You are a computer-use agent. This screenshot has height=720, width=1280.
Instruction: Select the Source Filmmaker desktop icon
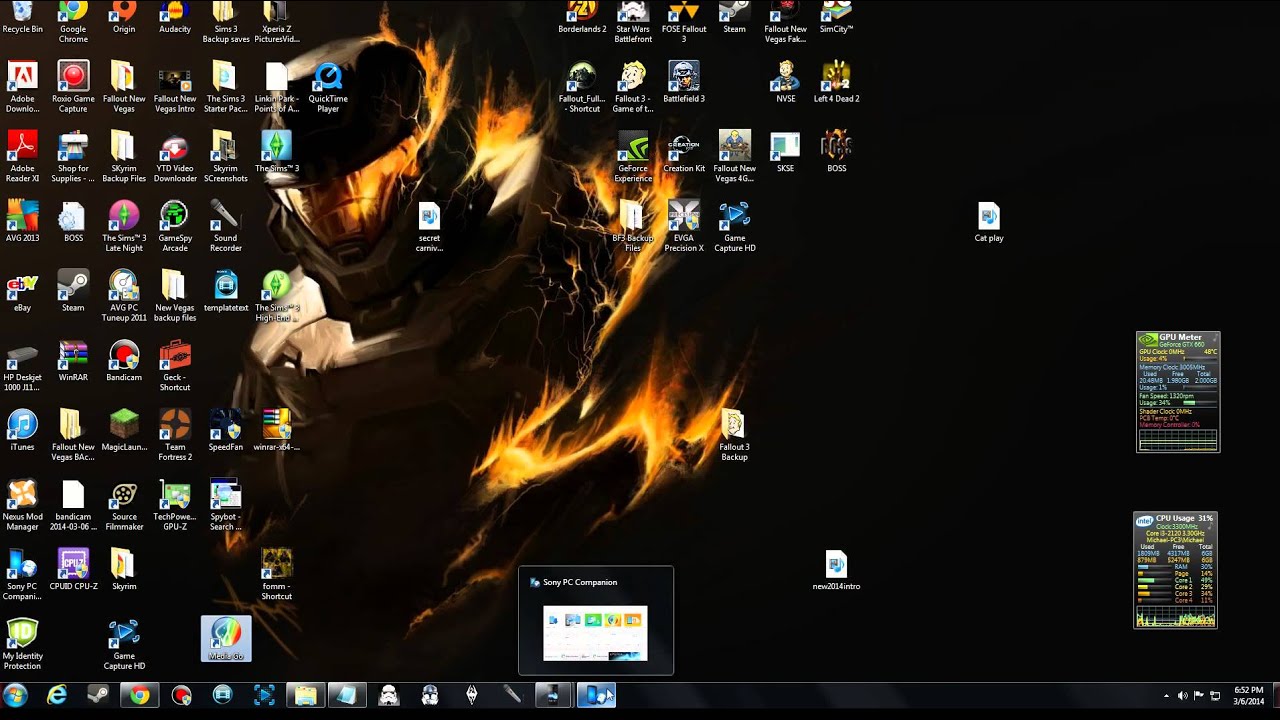point(124,506)
